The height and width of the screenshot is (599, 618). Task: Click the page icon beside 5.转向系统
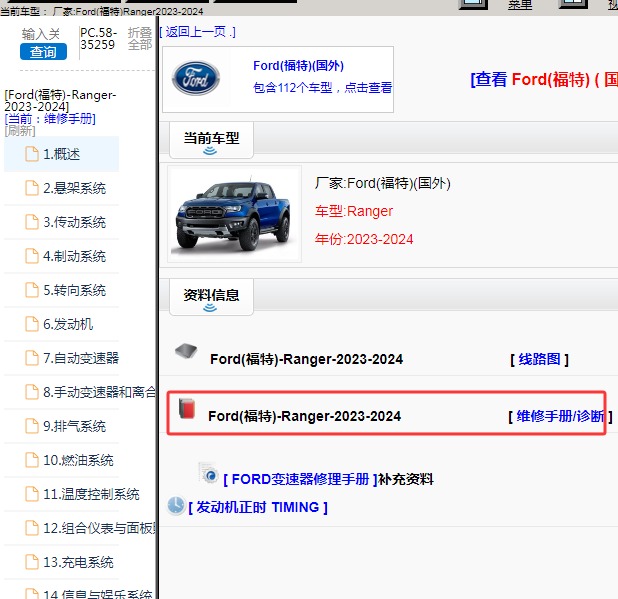tap(32, 290)
